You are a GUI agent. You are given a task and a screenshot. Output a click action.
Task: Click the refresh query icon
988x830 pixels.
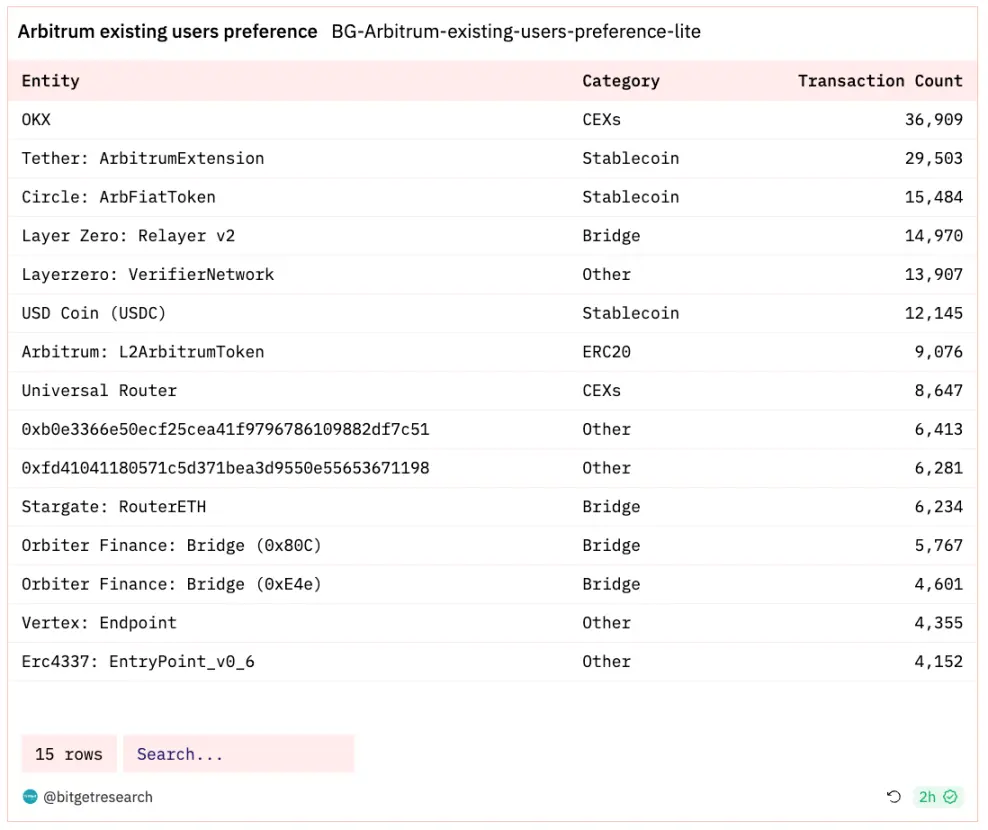coord(894,797)
